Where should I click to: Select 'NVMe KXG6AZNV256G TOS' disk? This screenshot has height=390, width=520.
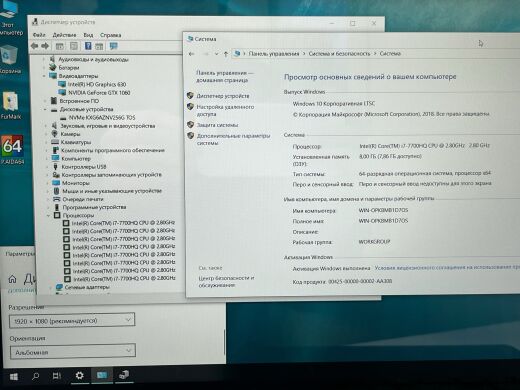[x=102, y=117]
